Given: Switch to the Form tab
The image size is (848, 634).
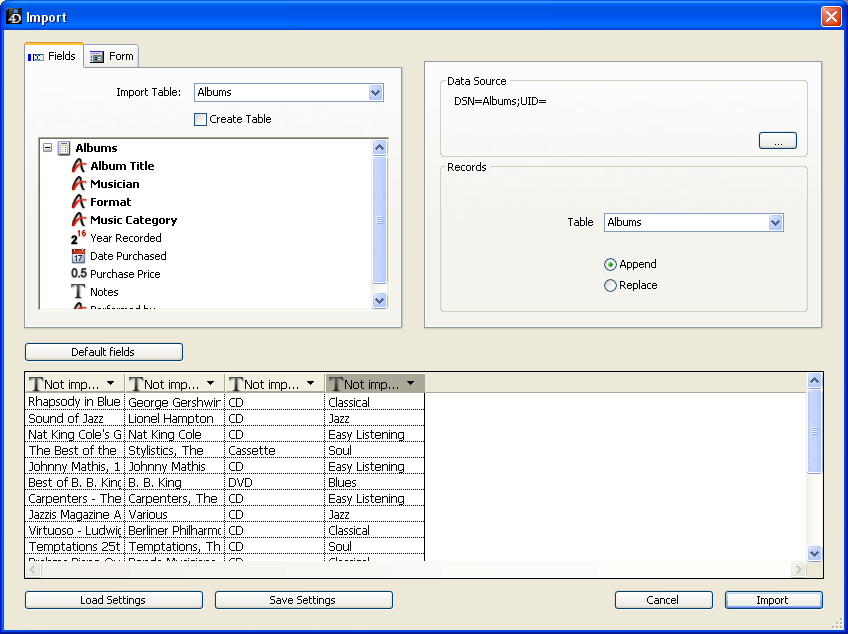Looking at the screenshot, I should [111, 56].
